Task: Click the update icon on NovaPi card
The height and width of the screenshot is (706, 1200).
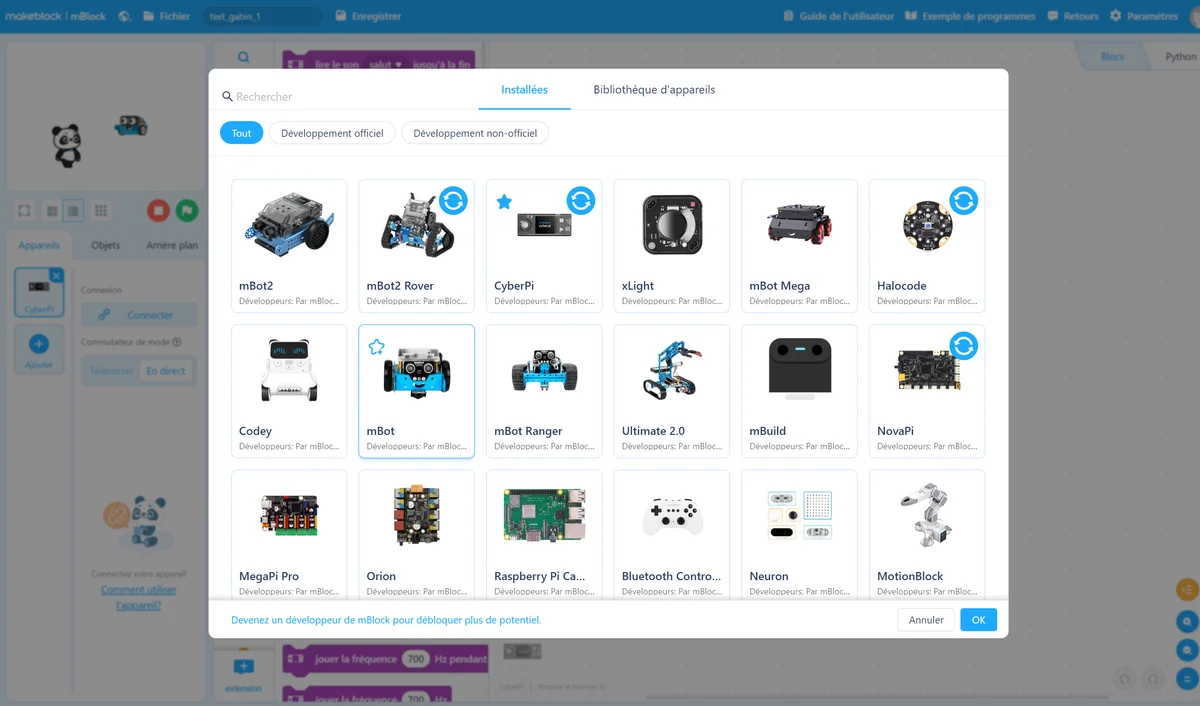Action: click(x=964, y=346)
